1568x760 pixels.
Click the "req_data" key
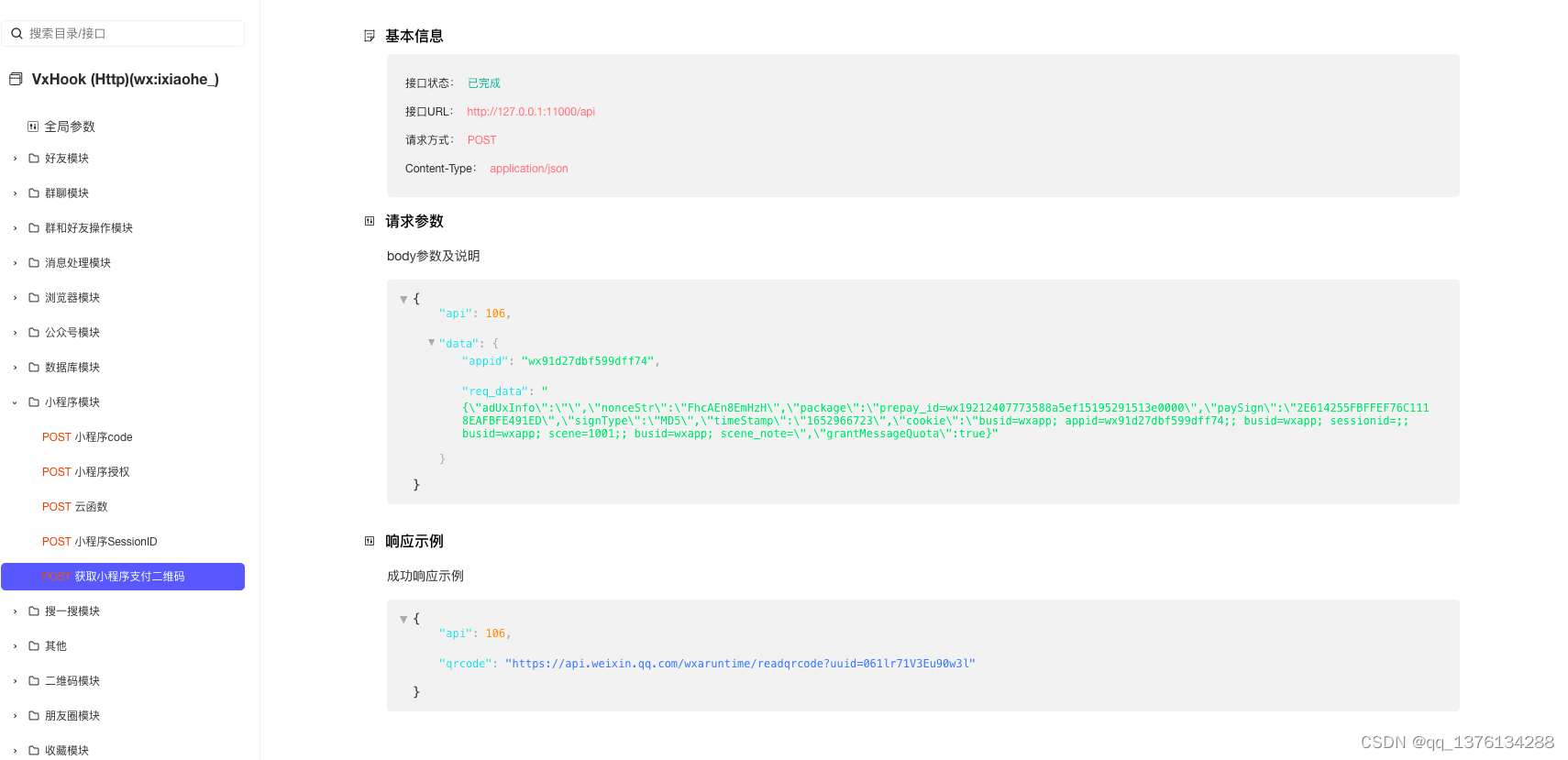495,391
